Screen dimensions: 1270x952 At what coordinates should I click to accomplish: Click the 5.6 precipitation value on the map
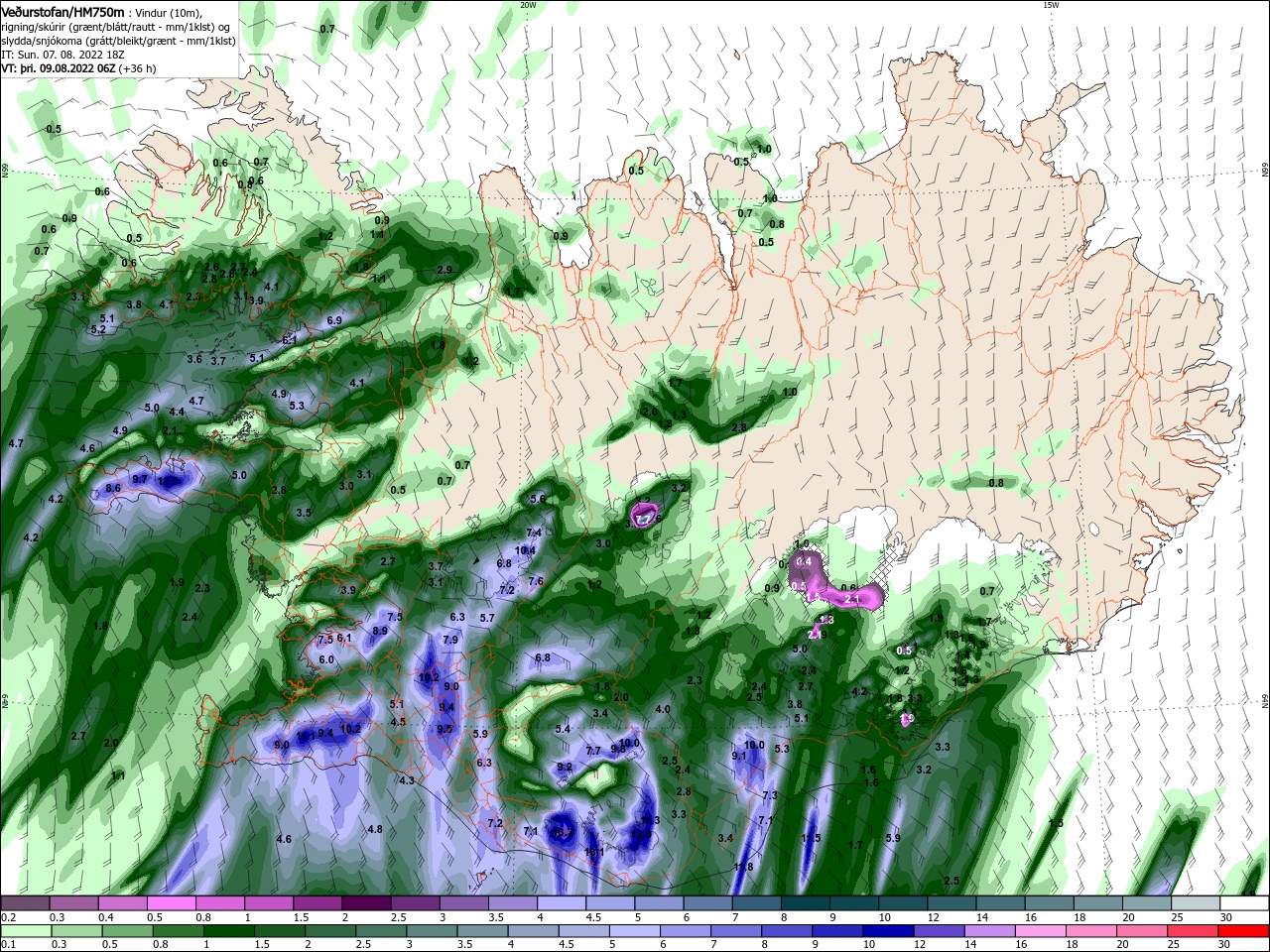tap(539, 499)
